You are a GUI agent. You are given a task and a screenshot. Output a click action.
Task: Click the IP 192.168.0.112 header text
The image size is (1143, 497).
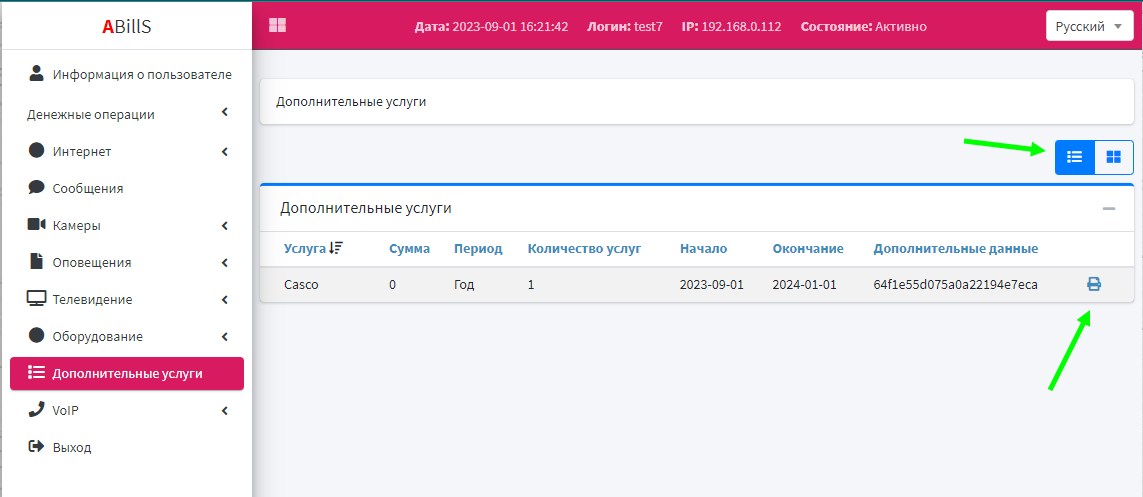[731, 27]
